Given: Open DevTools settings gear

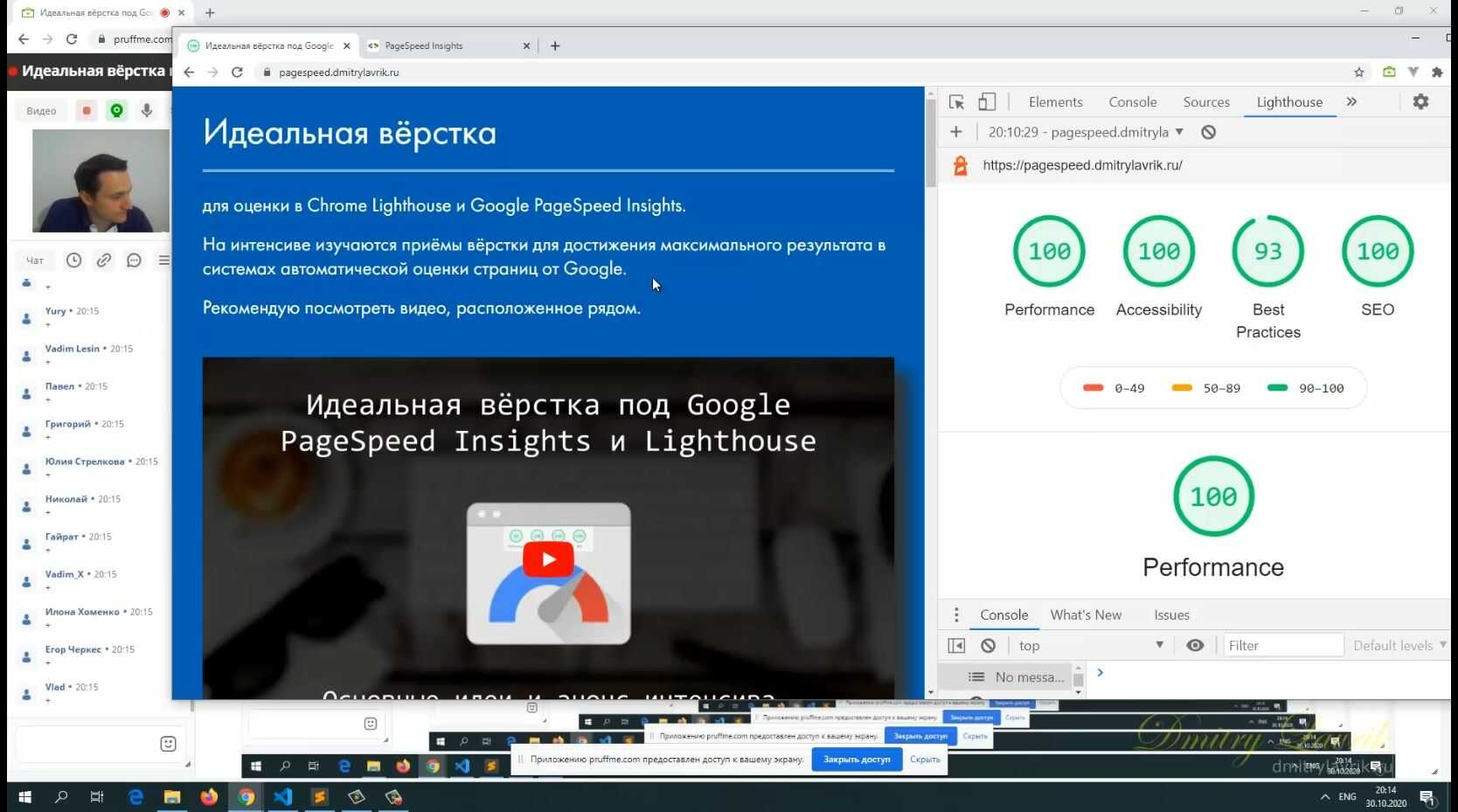Looking at the screenshot, I should [x=1420, y=102].
